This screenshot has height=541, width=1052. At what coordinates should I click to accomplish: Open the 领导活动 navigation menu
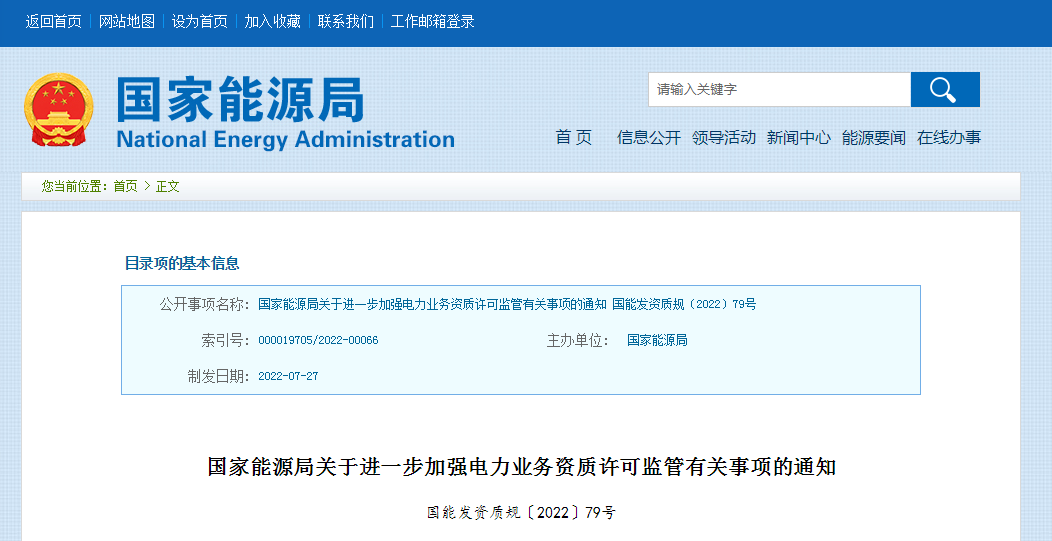click(x=724, y=138)
